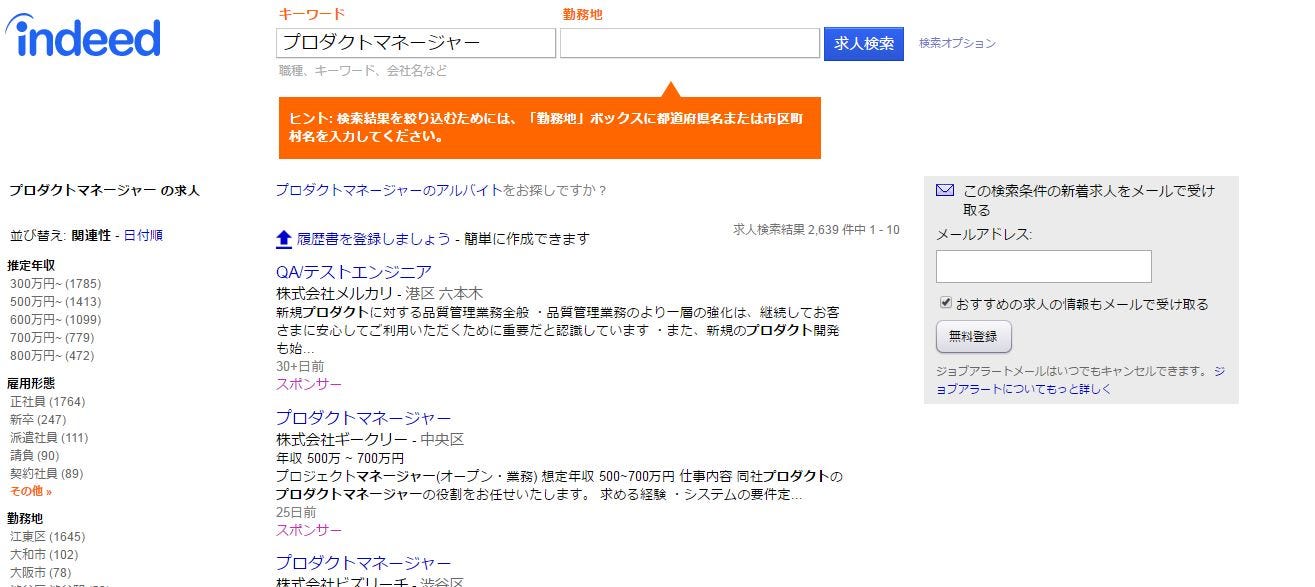This screenshot has height=587, width=1315.
Task: Expand その他 employment types
Action: click(x=31, y=492)
